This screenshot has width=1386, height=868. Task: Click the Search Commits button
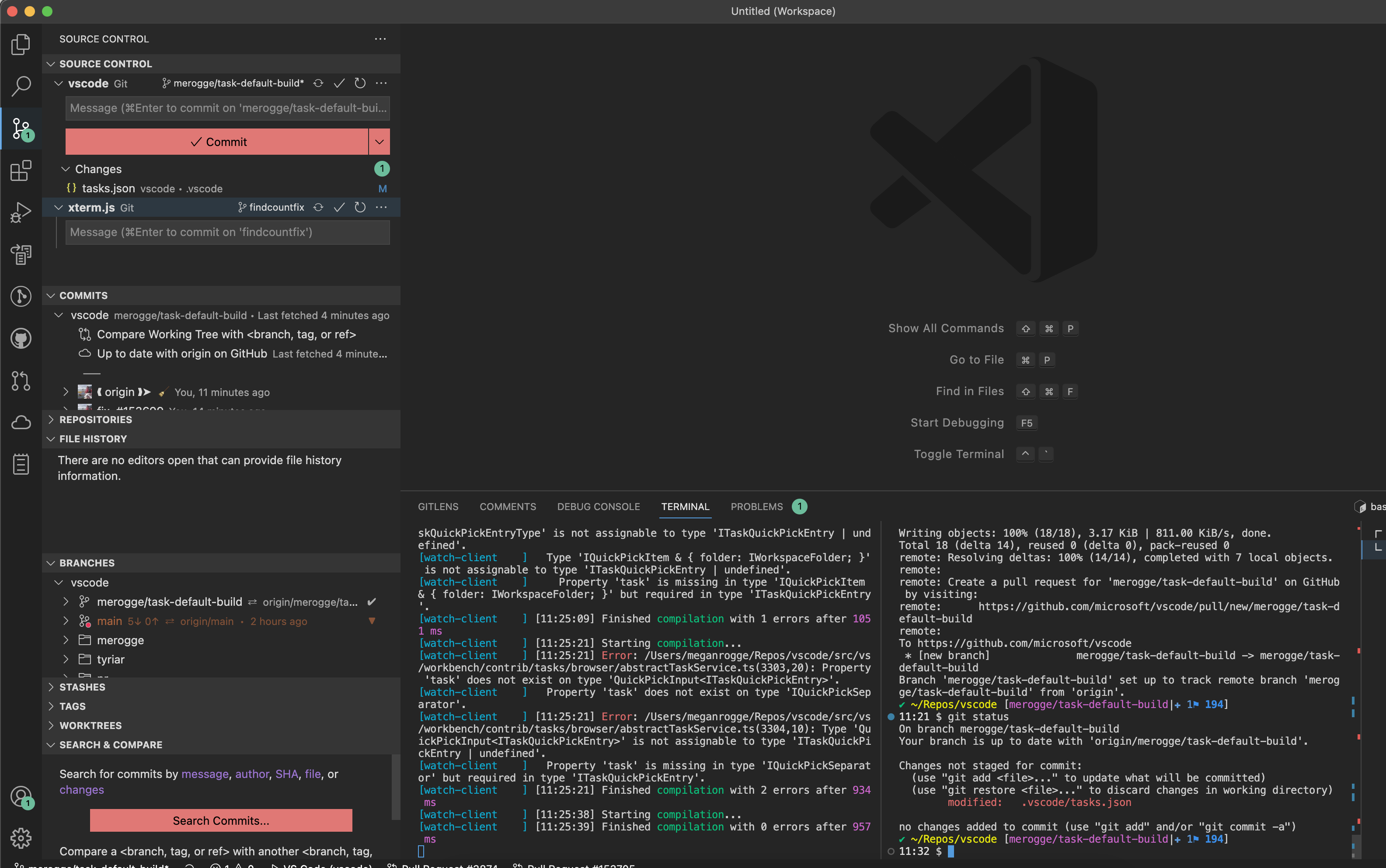221,820
